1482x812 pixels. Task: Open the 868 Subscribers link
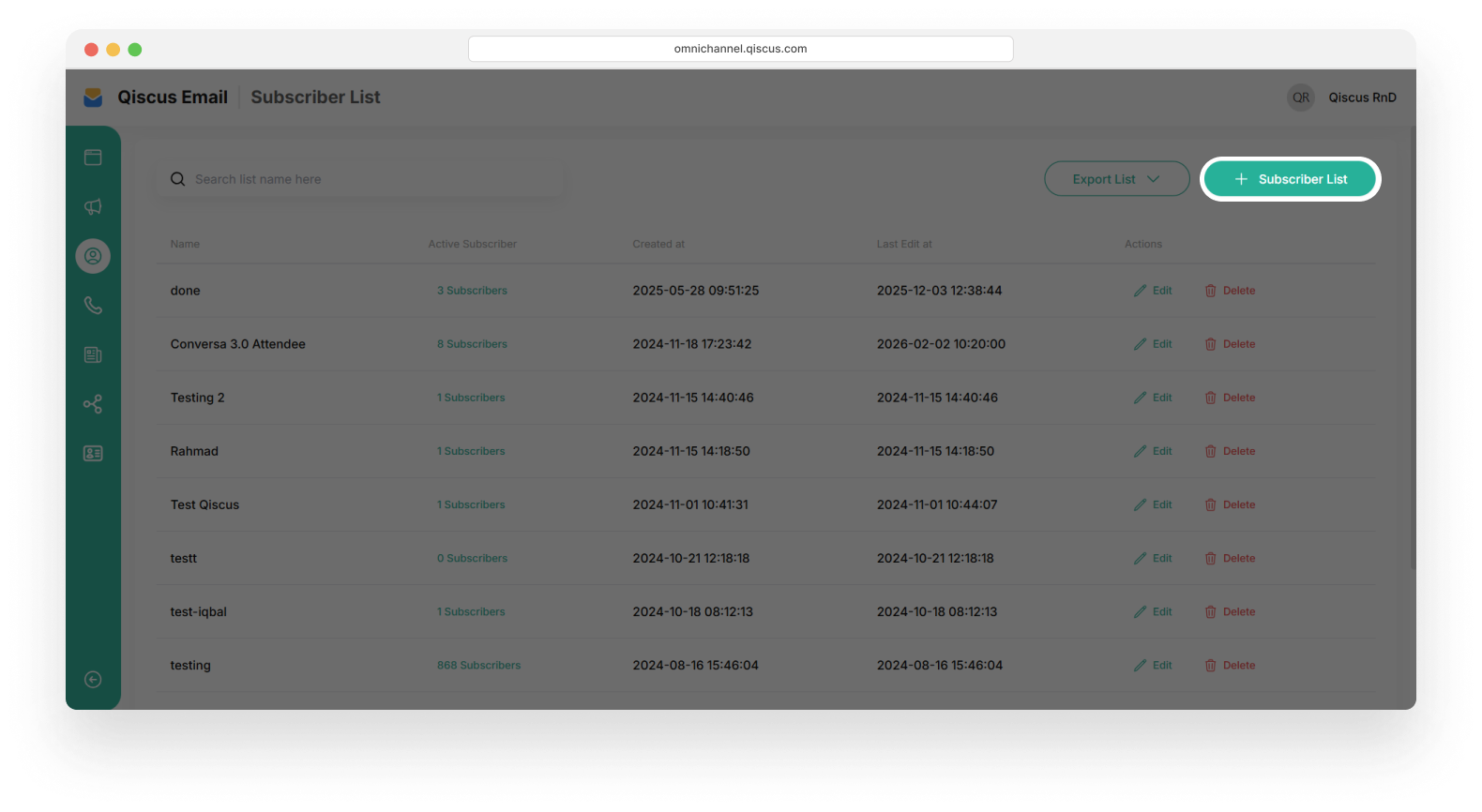(x=478, y=666)
